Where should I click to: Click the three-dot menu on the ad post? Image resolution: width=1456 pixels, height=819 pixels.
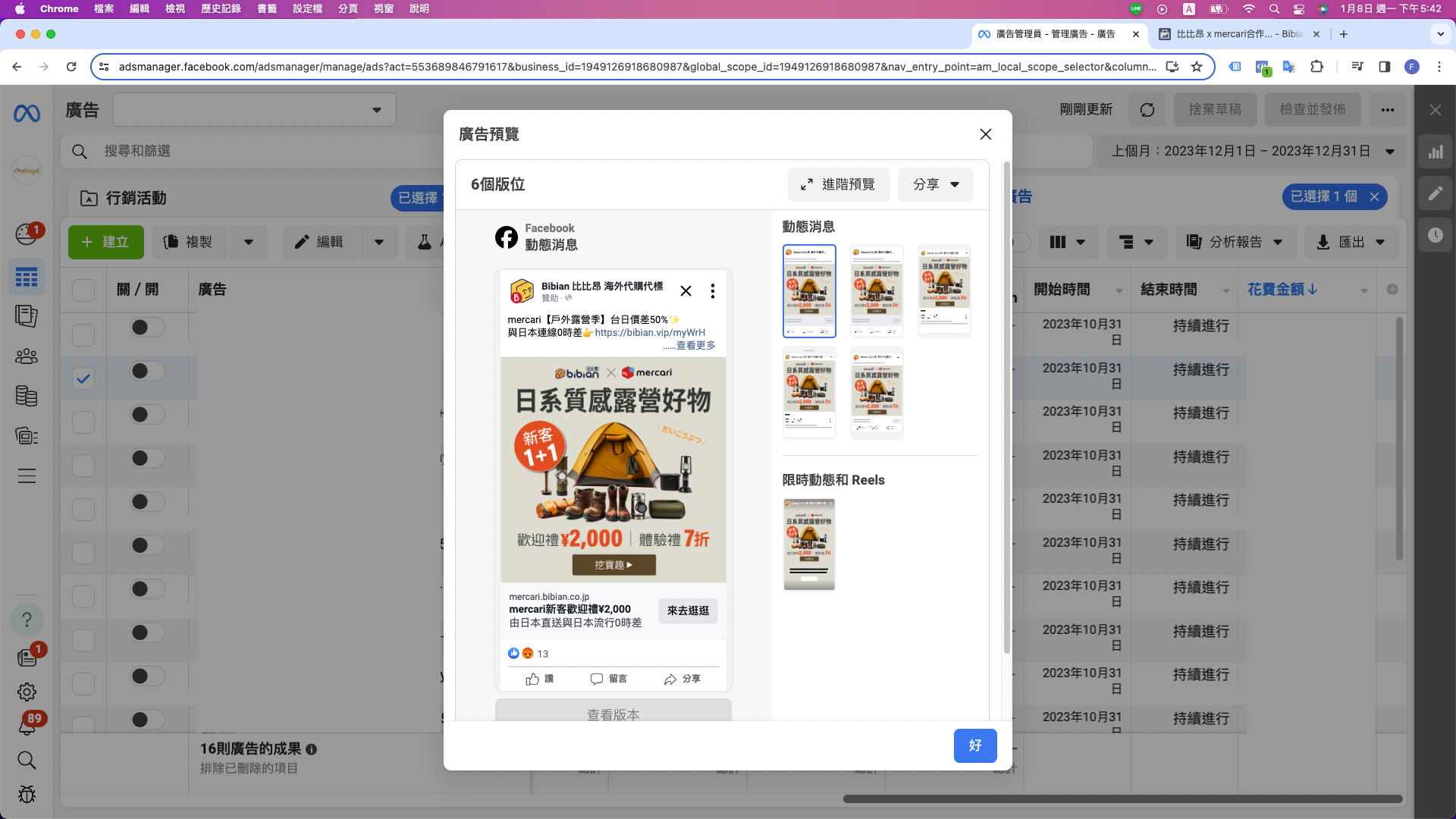click(712, 291)
